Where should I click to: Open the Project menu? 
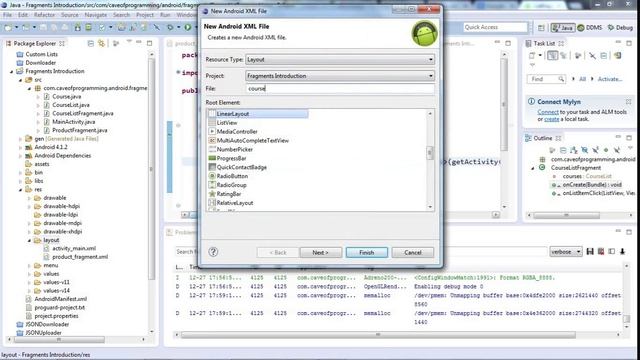(145, 15)
